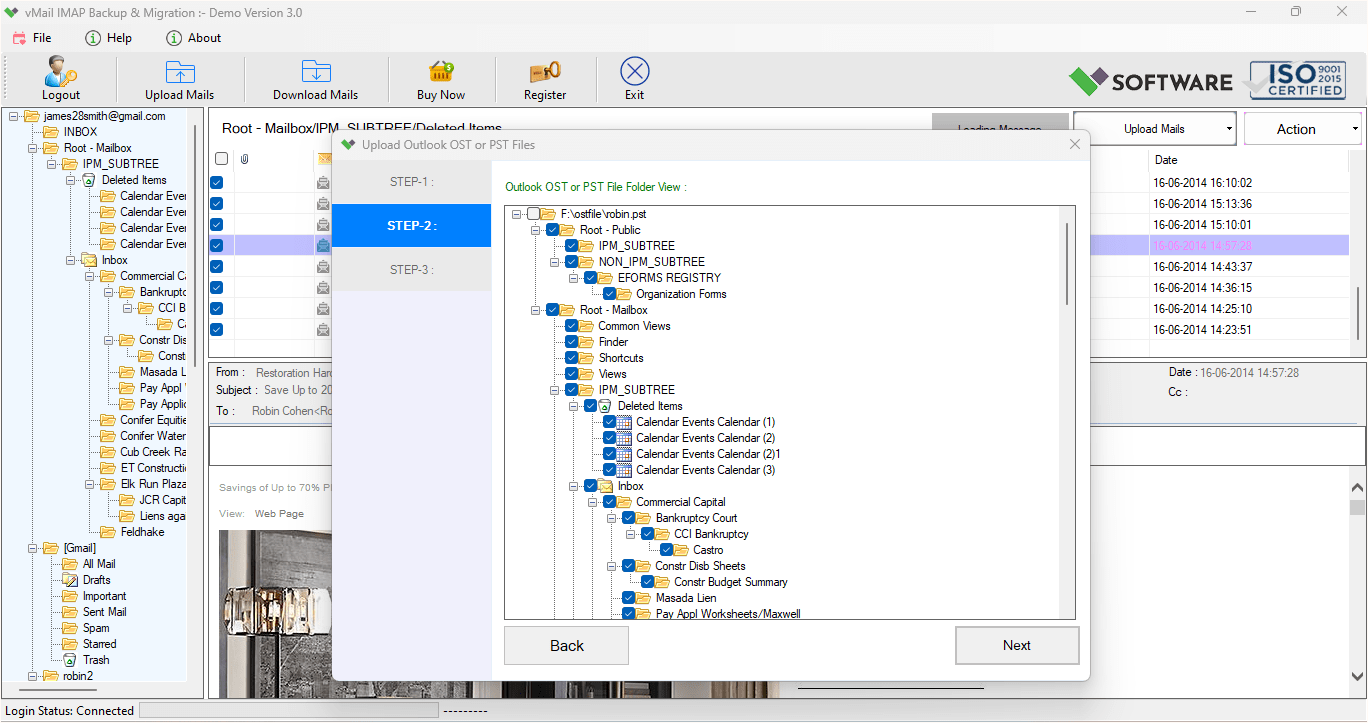1368x723 pixels.
Task: Uncheck the Commercial Capital checkbox
Action: (x=609, y=502)
